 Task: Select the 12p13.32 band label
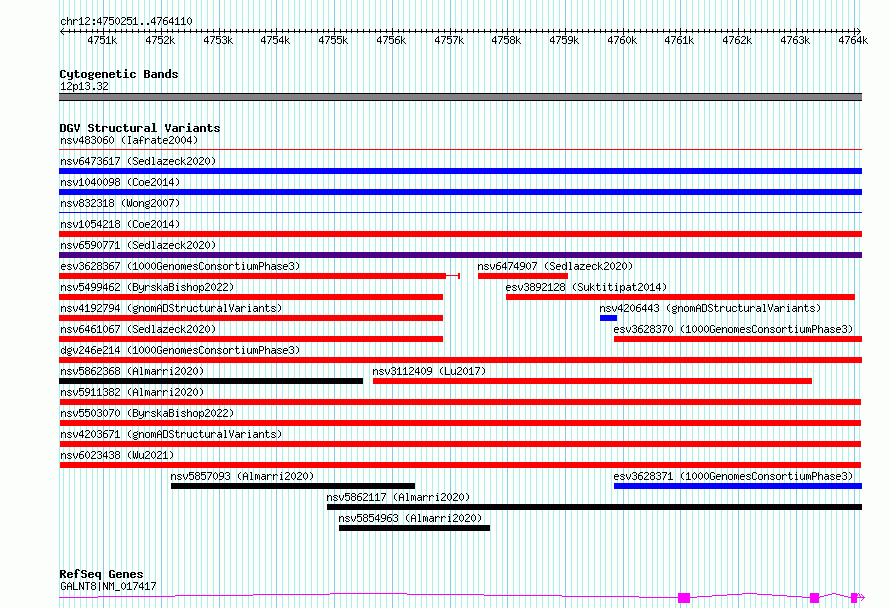[84, 86]
